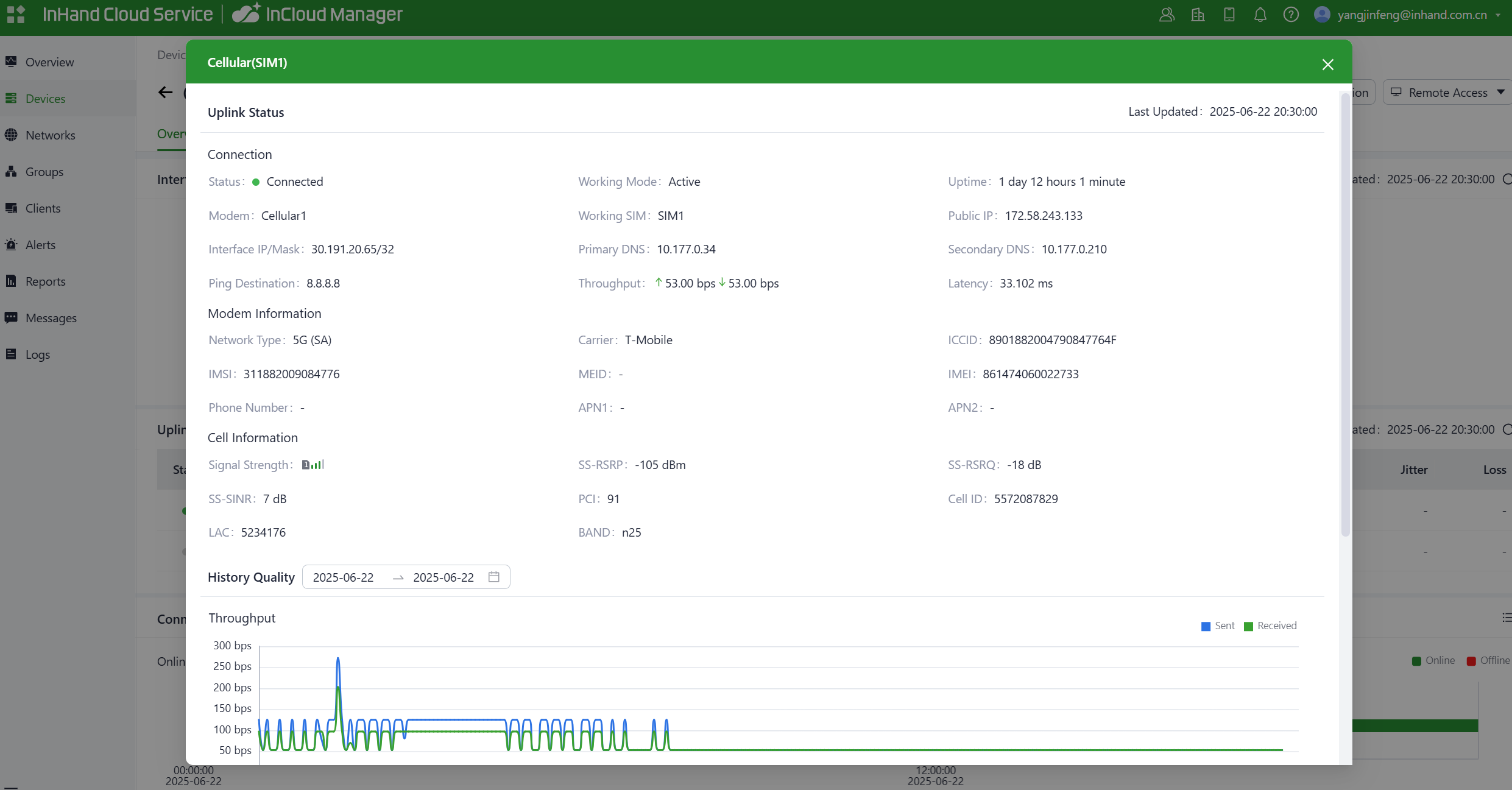The height and width of the screenshot is (790, 1512).
Task: Close the Cellular(SIM1) dialog
Action: (x=1327, y=65)
